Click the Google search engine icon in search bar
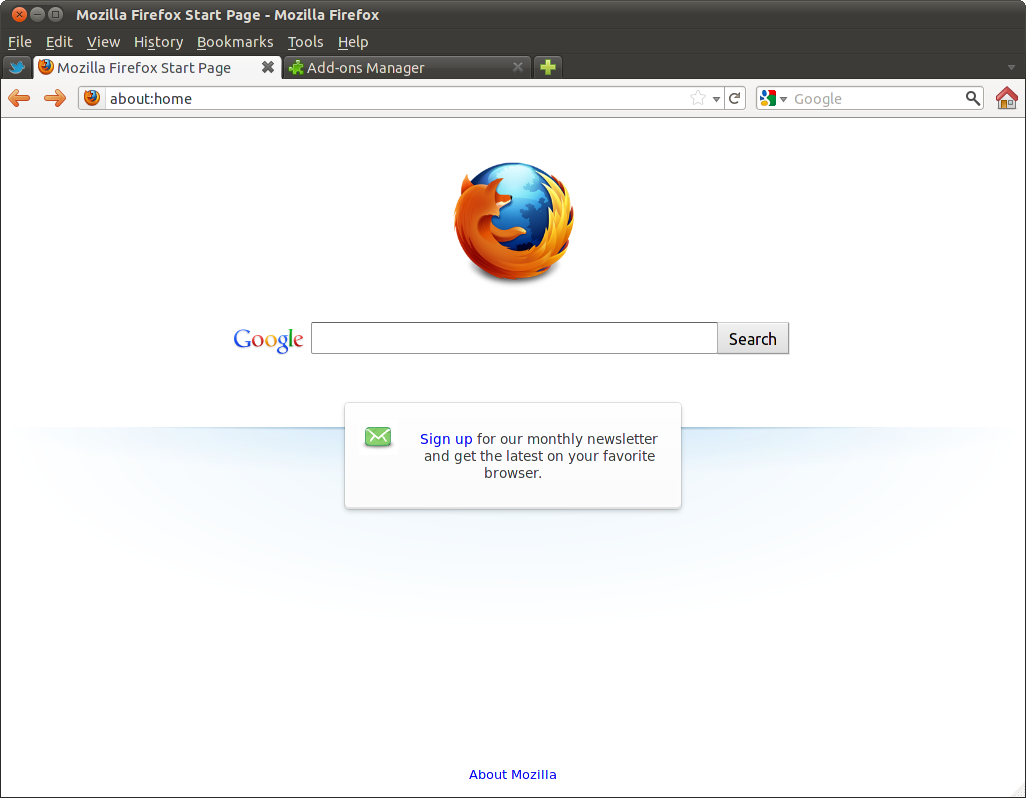Image resolution: width=1026 pixels, height=798 pixels. (768, 98)
